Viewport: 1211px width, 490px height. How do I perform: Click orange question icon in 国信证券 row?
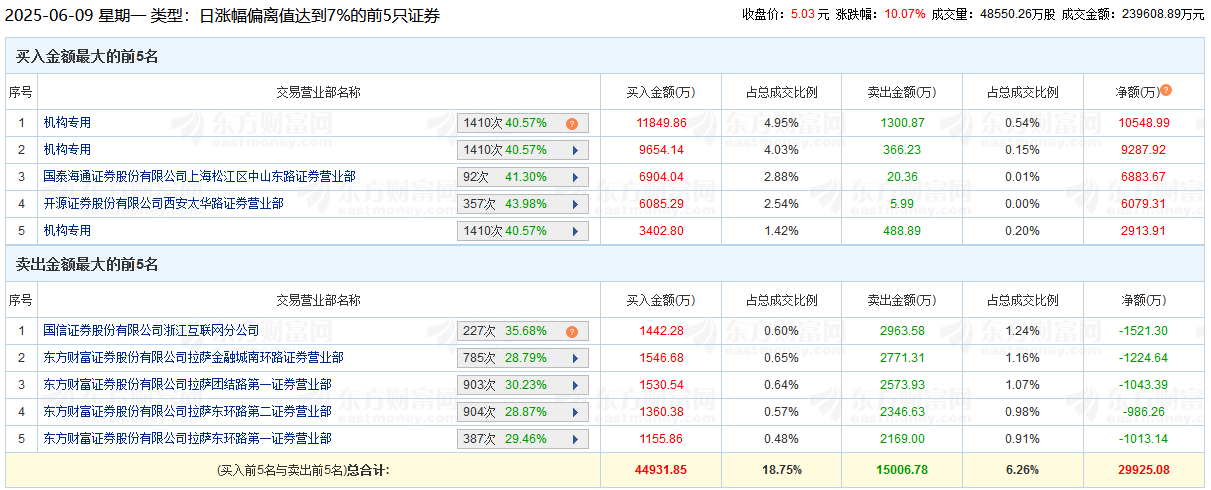(572, 332)
